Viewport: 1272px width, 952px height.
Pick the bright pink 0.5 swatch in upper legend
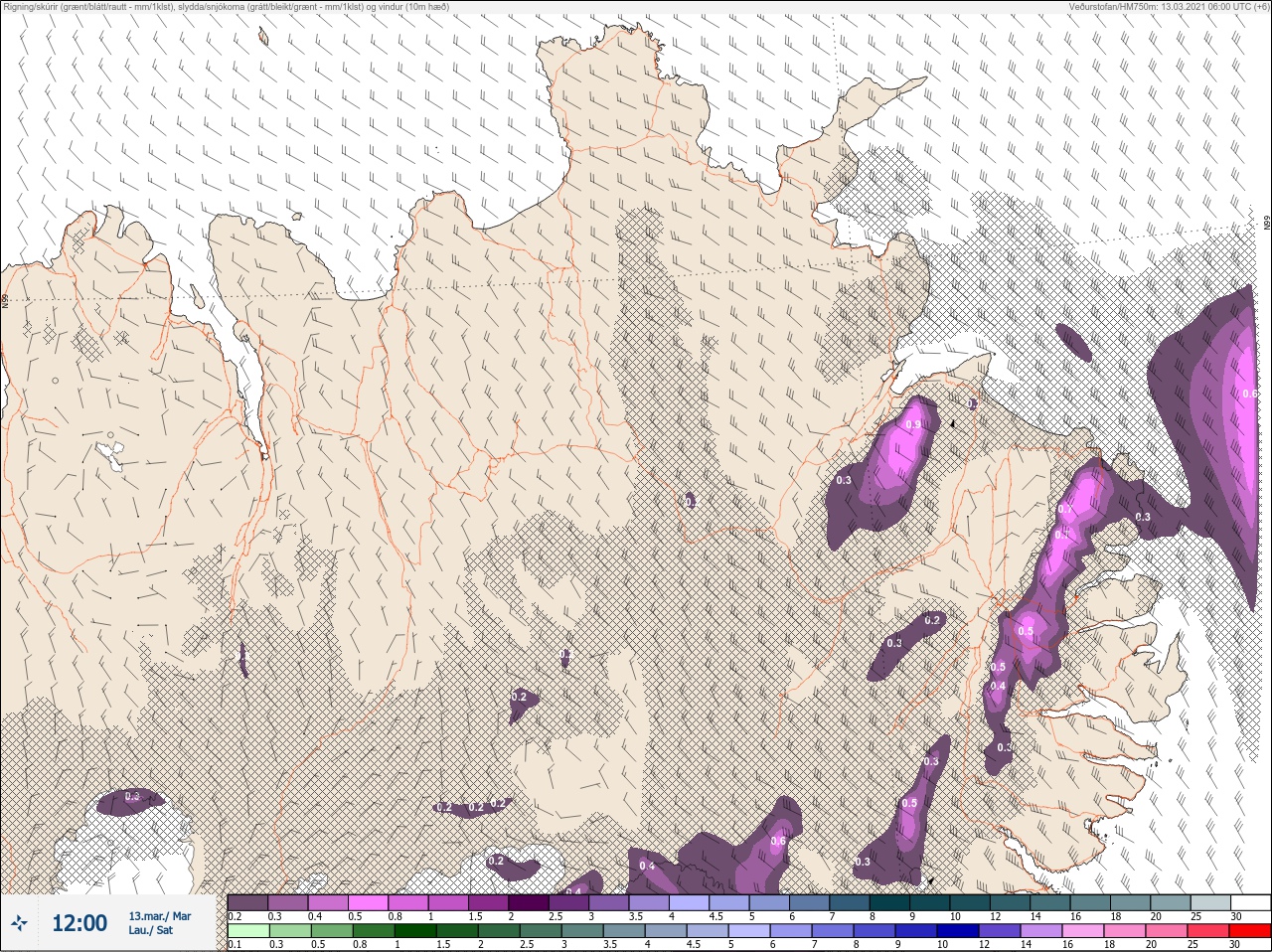click(368, 902)
